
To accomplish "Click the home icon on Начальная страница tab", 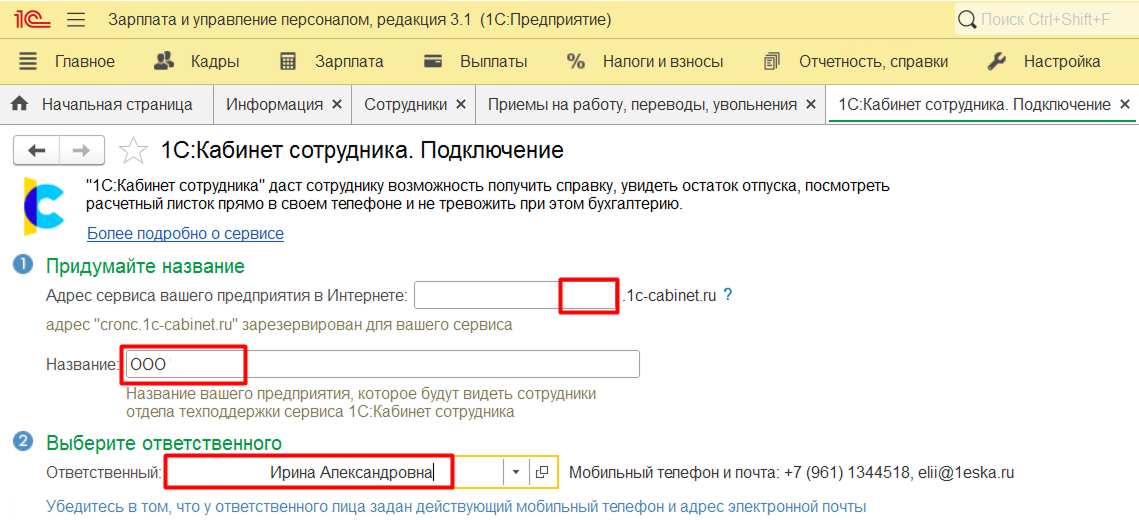I will point(20,104).
